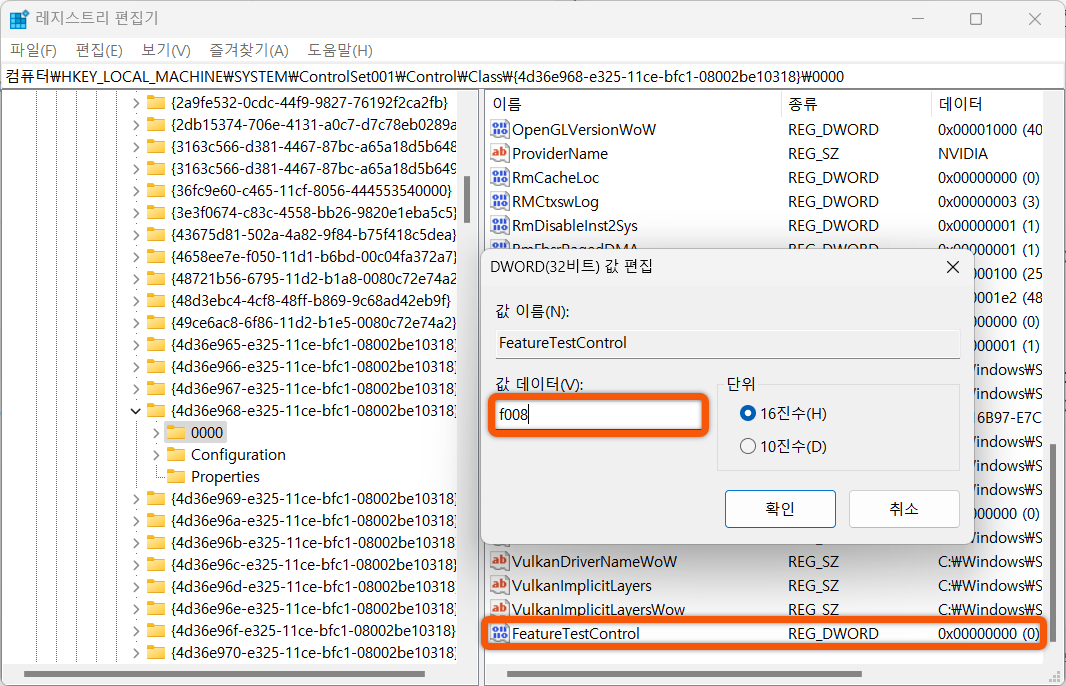Click the Registry Editor icon in title bar
Image resolution: width=1066 pixels, height=686 pixels.
(18, 18)
